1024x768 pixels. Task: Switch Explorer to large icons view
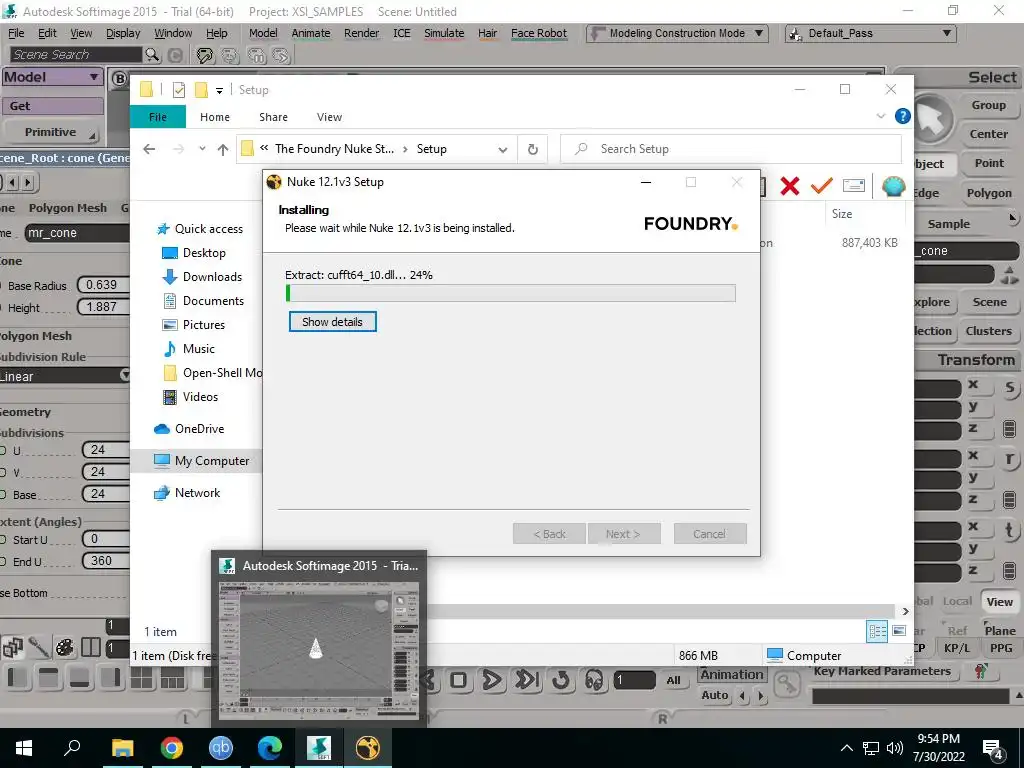899,631
